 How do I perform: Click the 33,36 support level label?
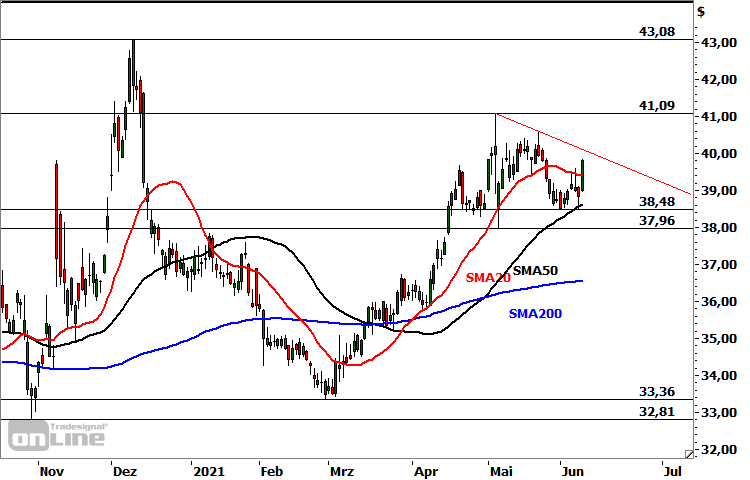pyautogui.click(x=656, y=391)
